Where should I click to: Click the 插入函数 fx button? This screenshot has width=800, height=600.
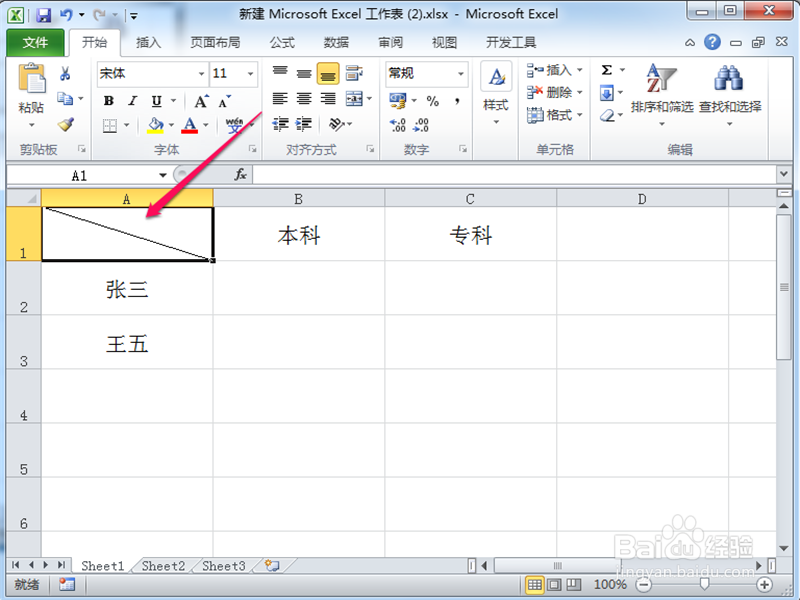tap(238, 173)
